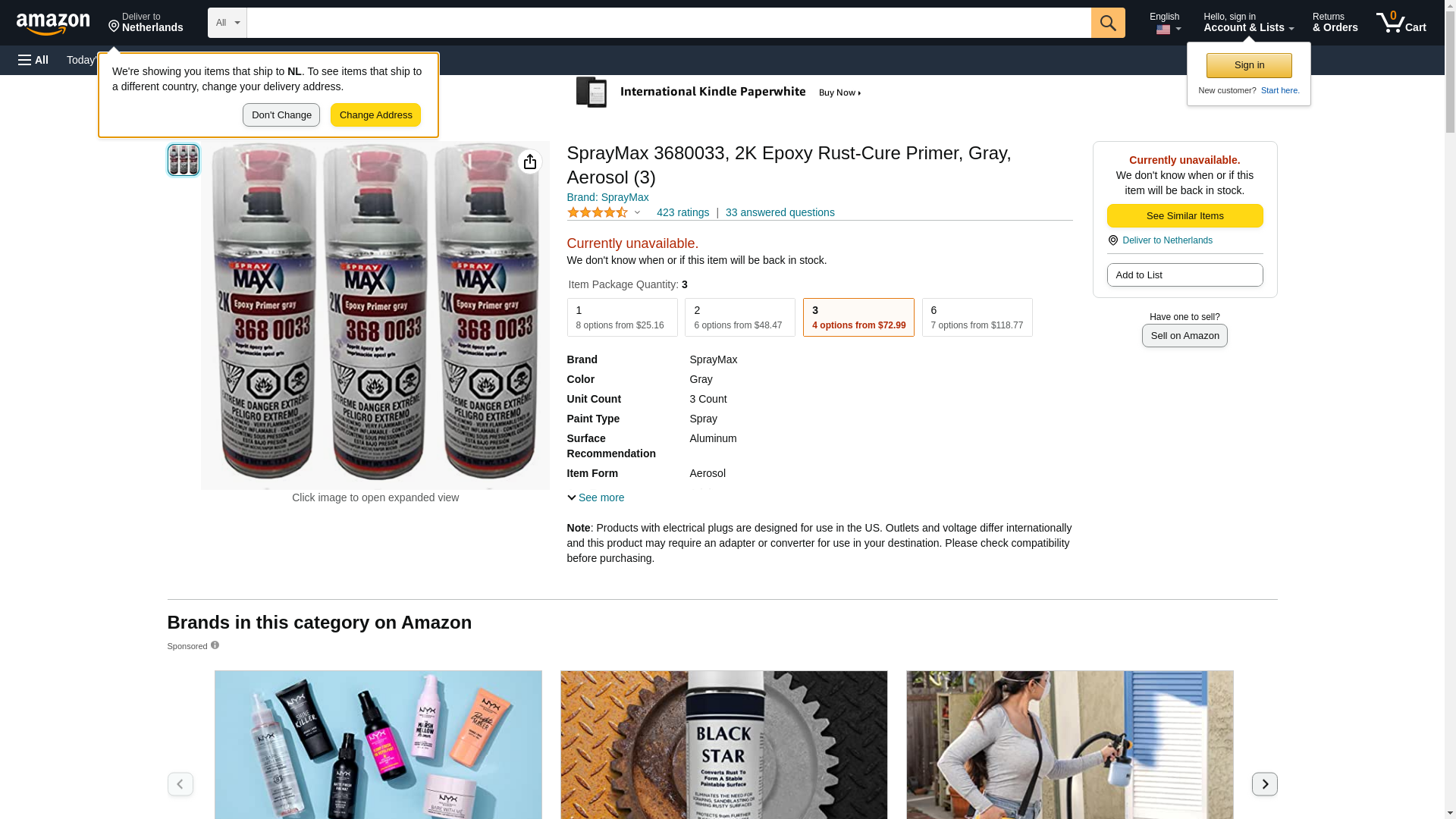Viewport: 1456px width, 819px height.
Task: Open the All hamburger menu
Action: [x=33, y=60]
